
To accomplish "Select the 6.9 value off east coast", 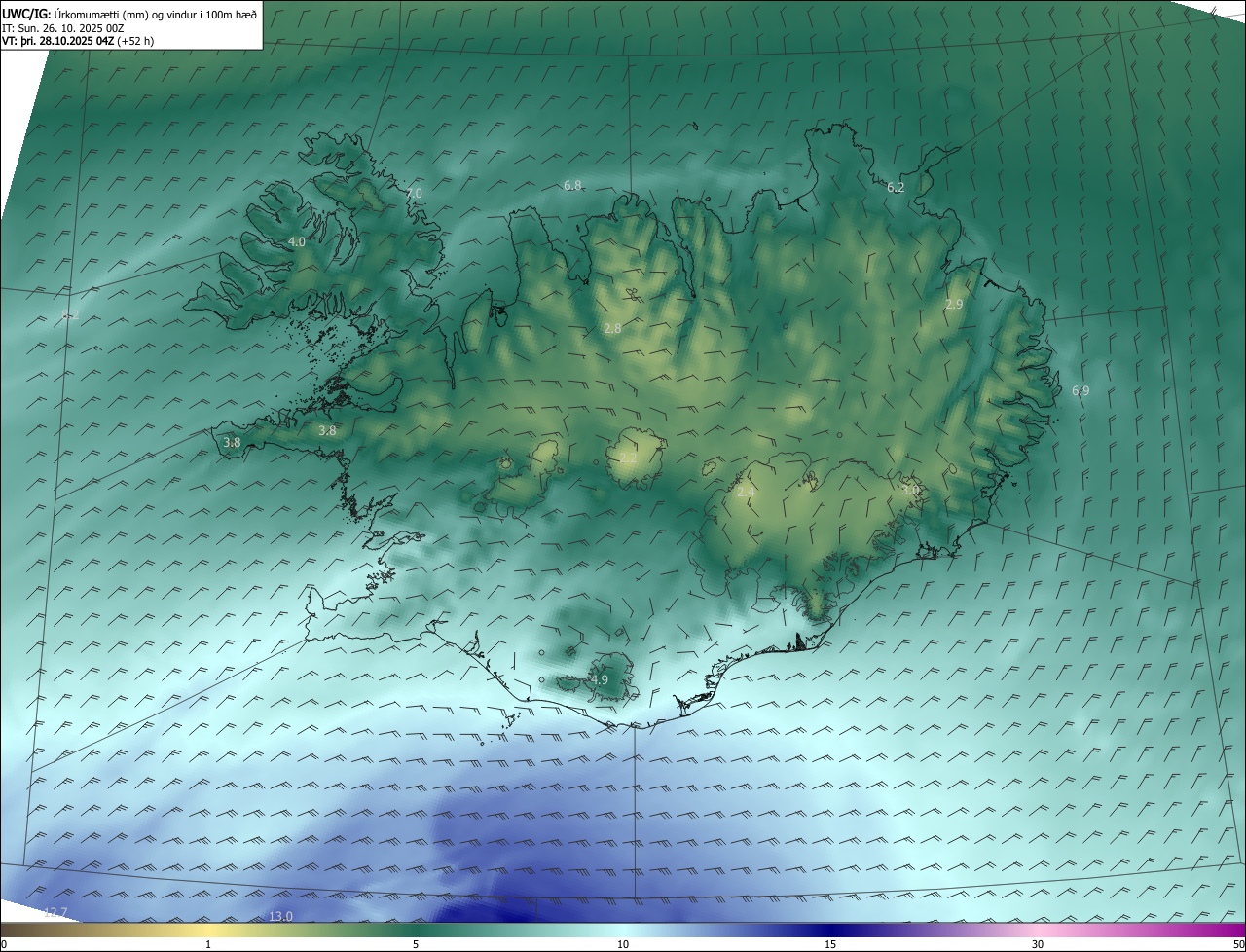I will 1081,391.
